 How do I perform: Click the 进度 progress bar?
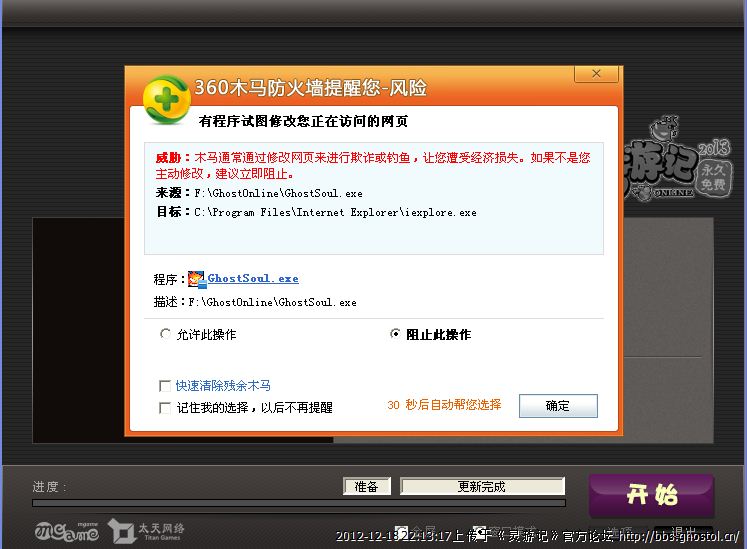point(298,503)
